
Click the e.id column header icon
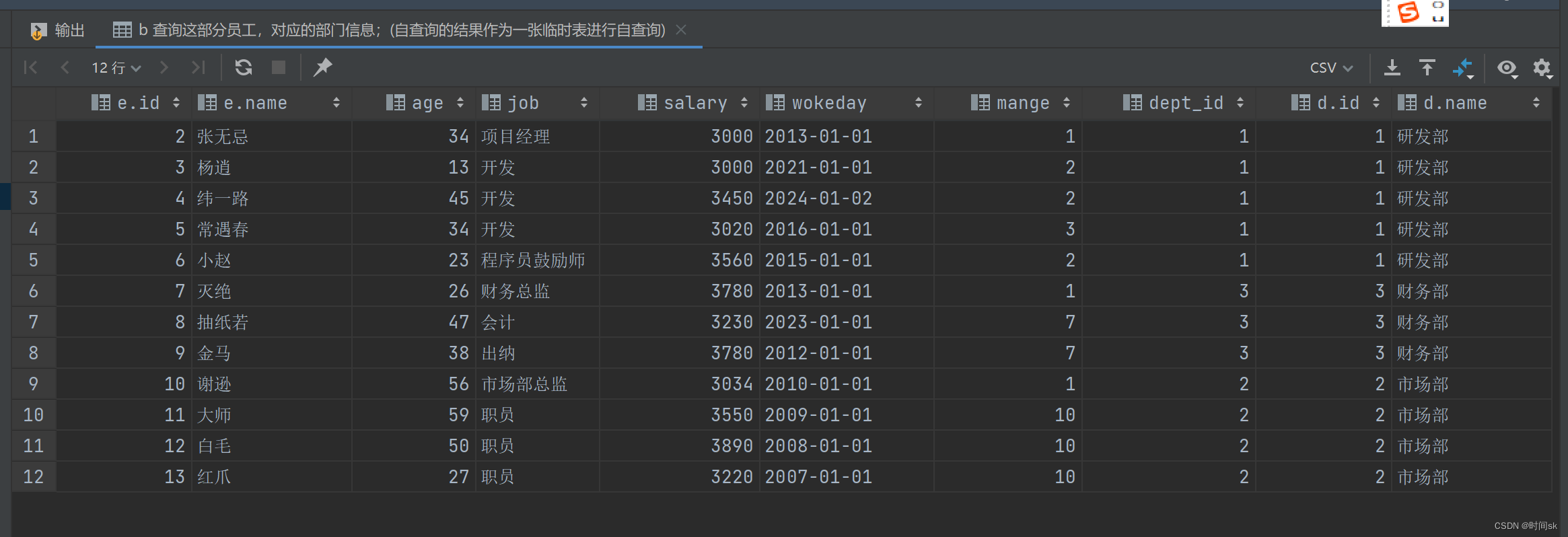point(101,103)
